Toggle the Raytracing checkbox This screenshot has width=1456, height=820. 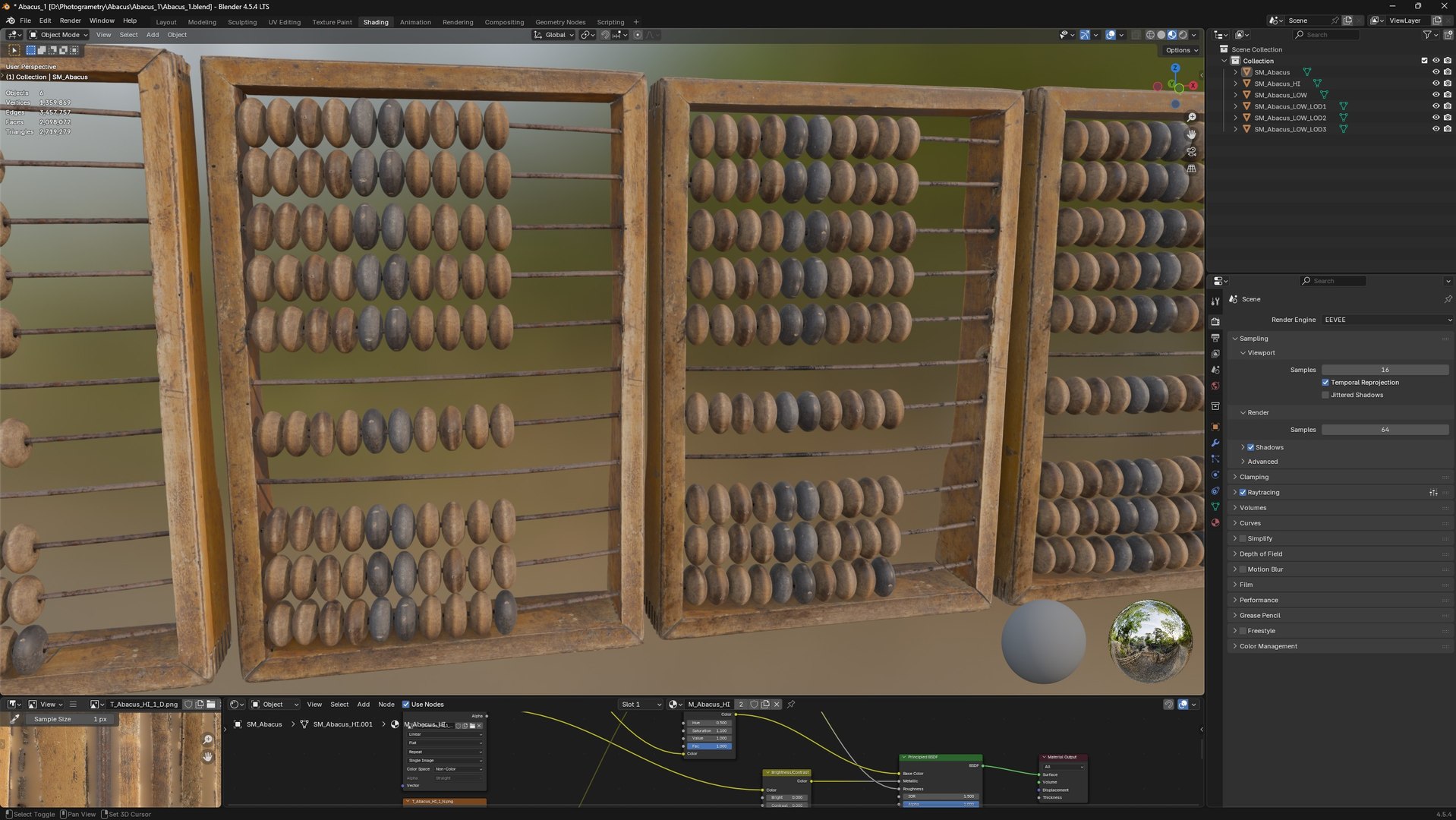(x=1243, y=493)
